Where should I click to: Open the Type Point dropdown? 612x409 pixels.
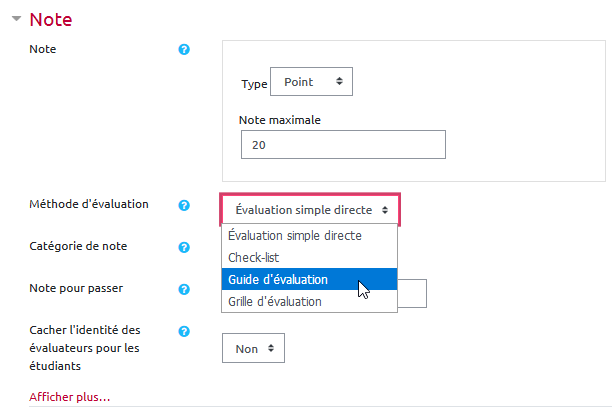pyautogui.click(x=312, y=82)
